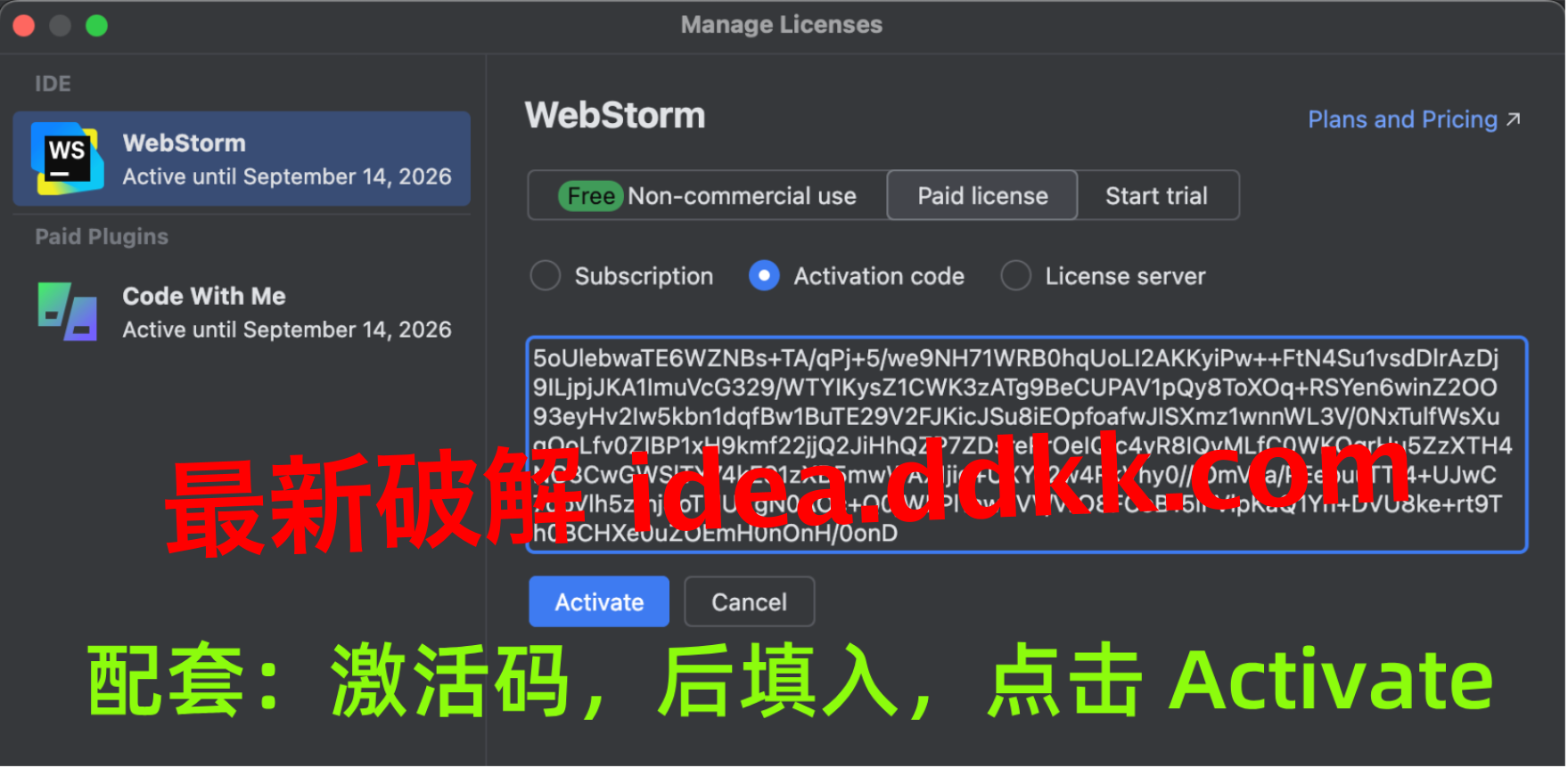Click the blue Activate button
This screenshot has height=768, width=1568.
[599, 602]
